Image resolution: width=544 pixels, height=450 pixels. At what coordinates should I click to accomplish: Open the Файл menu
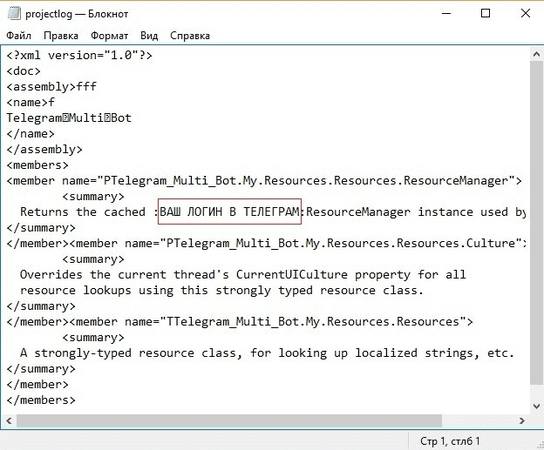pyautogui.click(x=19, y=35)
